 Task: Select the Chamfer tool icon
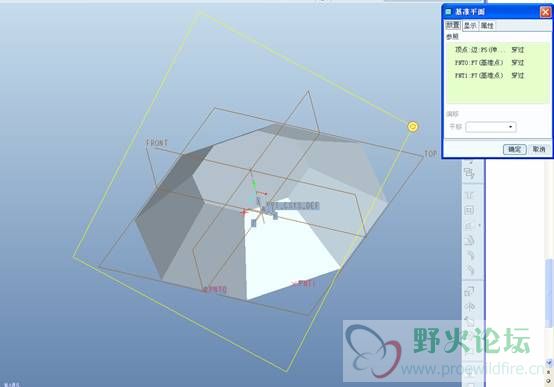pyautogui.click(x=469, y=270)
